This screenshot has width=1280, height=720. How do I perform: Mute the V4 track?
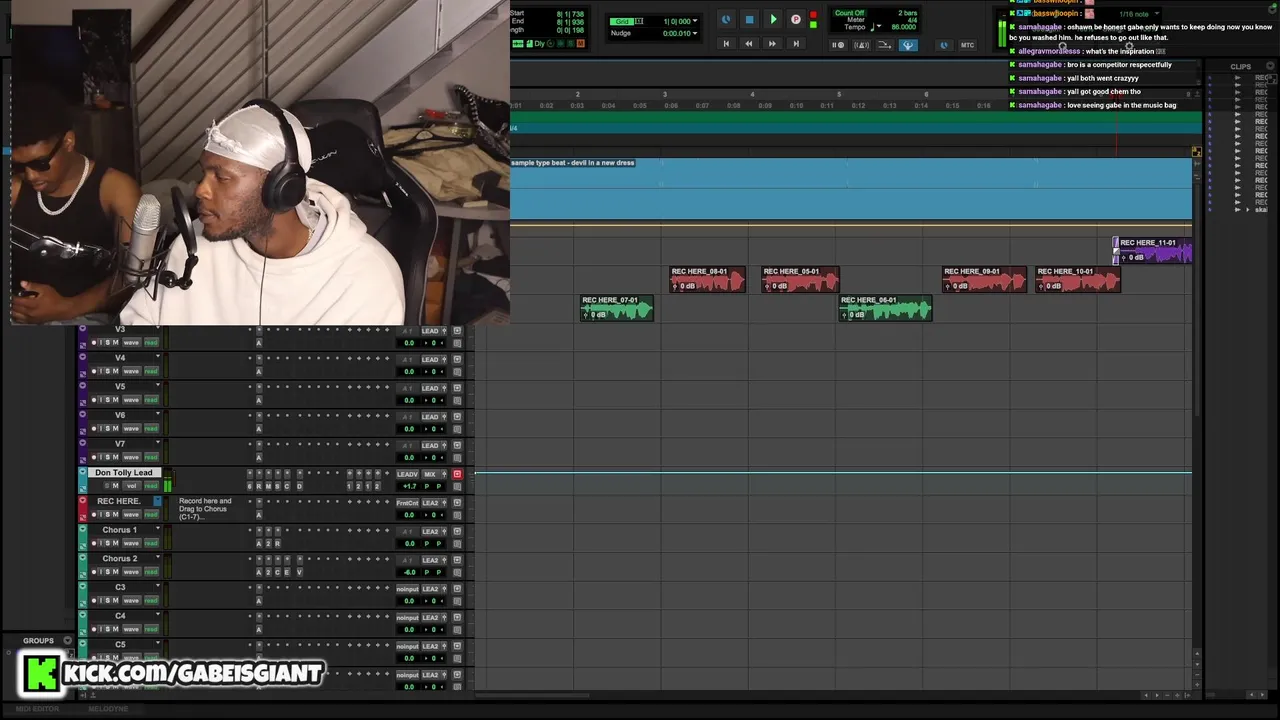(x=115, y=371)
